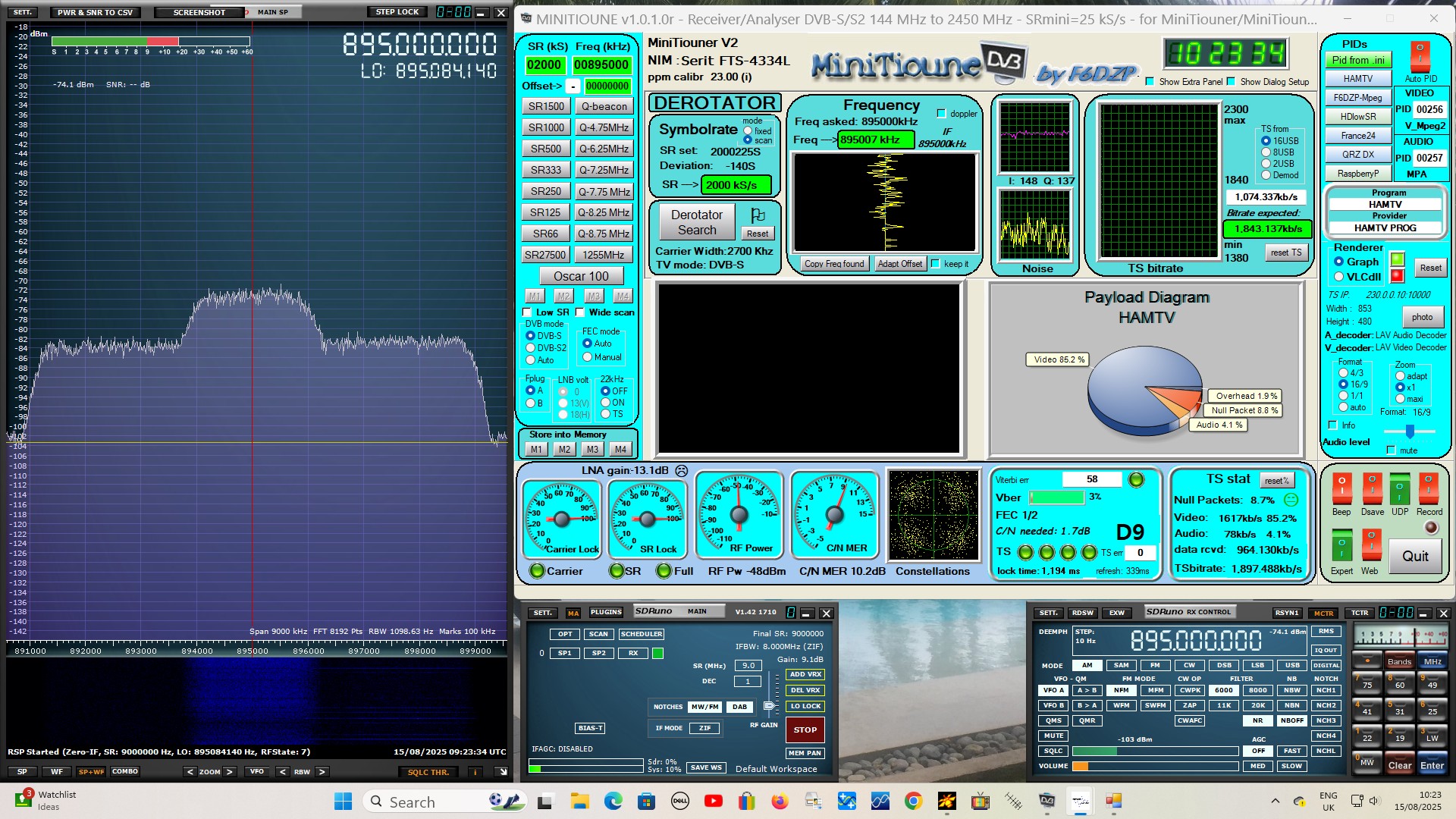The image size is (1456, 819).
Task: Show hidden system tray icons
Action: 1276,801
